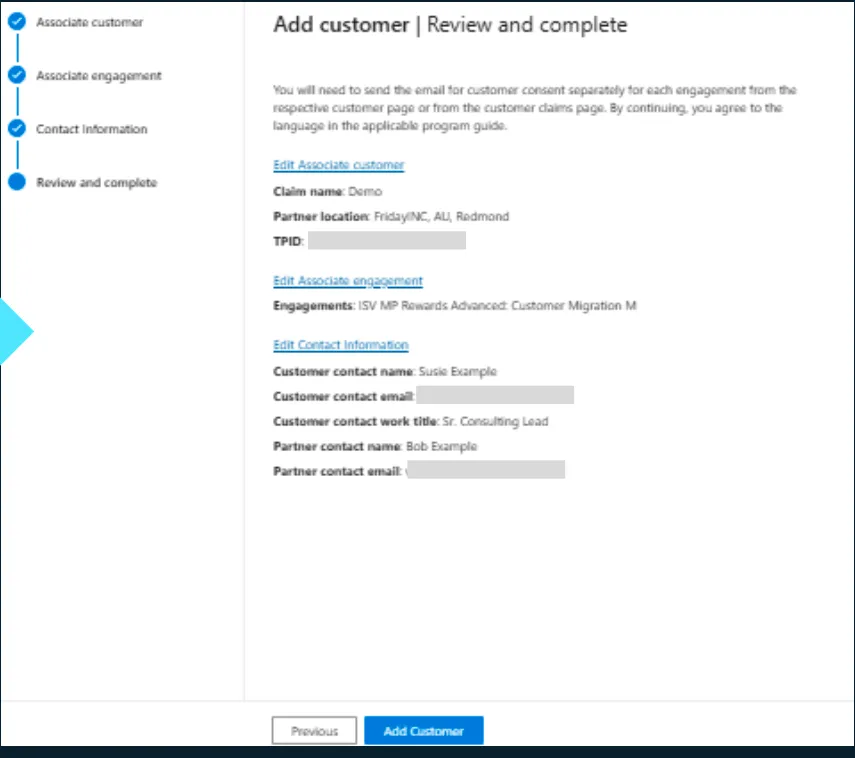Viewport: 855px width, 758px height.
Task: Click the work title Sr. Consulting Lead
Action: 495,422
